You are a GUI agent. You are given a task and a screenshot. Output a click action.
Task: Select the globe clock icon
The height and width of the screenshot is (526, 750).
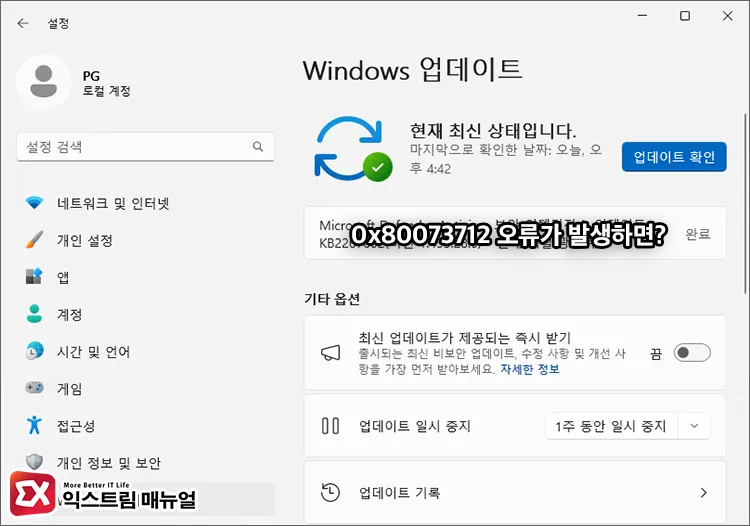pos(34,351)
